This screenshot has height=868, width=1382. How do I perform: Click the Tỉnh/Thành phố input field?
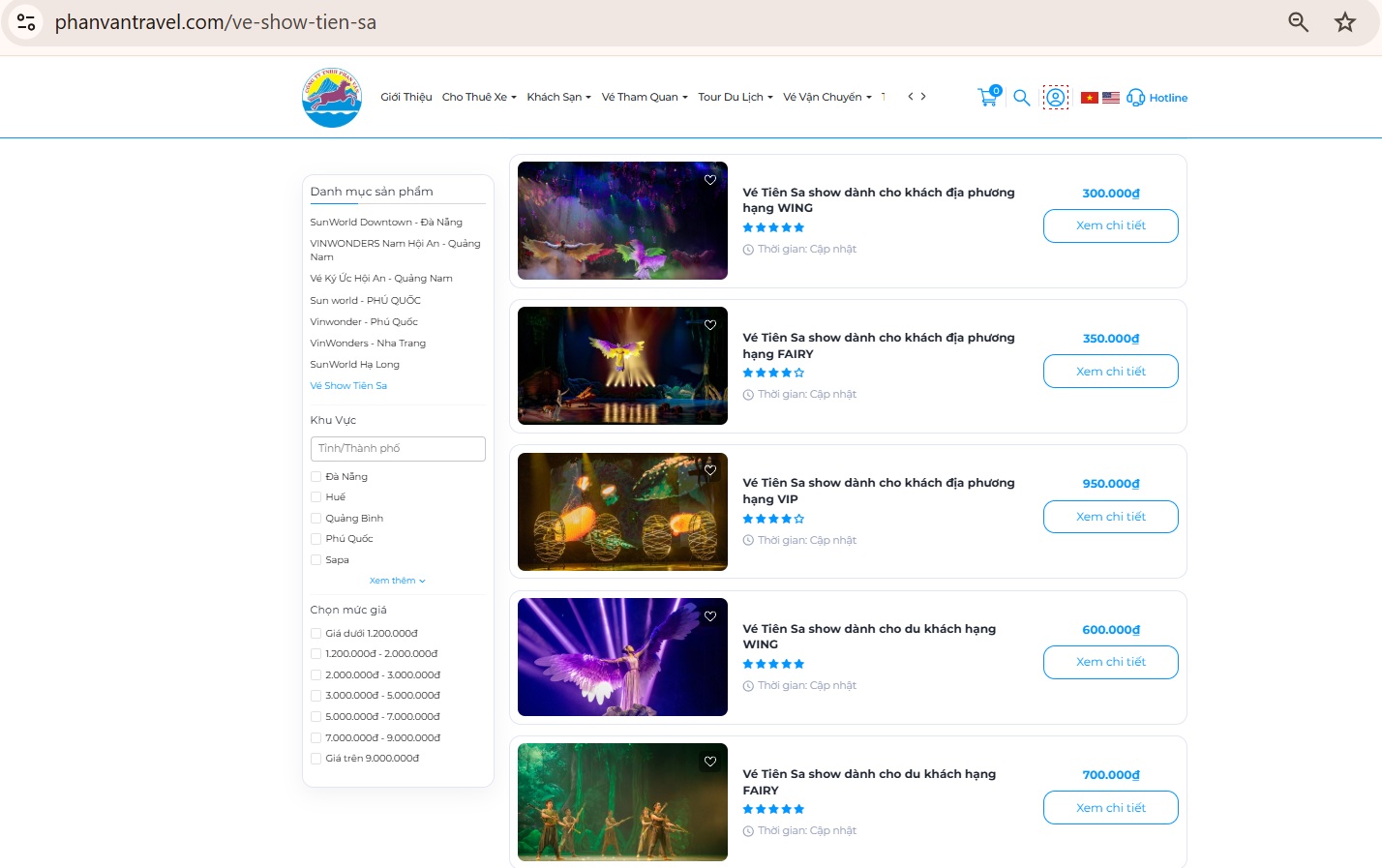pos(397,448)
